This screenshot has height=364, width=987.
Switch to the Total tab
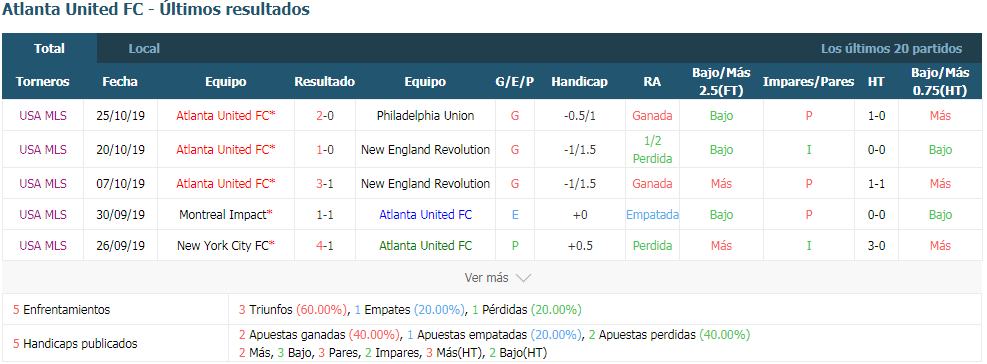click(49, 48)
